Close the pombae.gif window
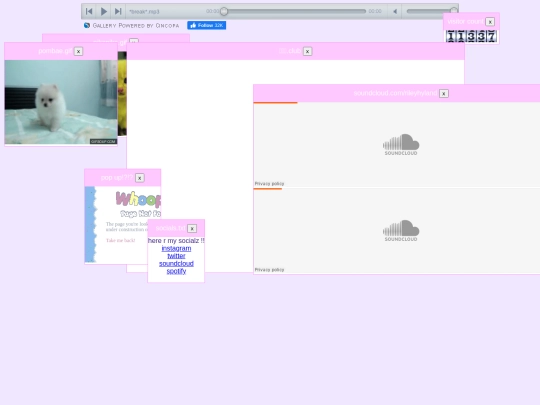Viewport: 540px width, 405px height. (x=78, y=51)
